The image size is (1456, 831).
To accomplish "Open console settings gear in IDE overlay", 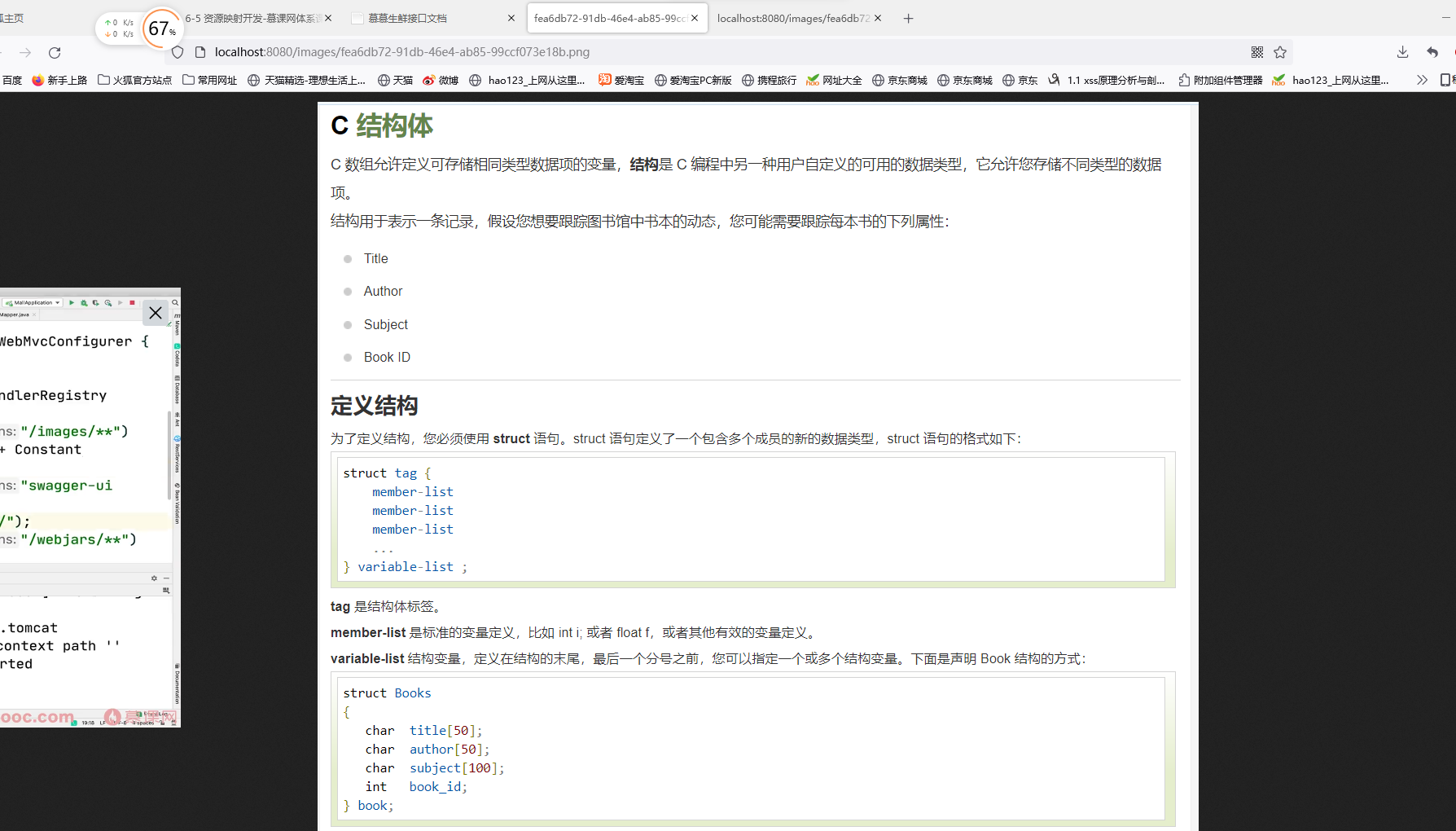I will [154, 578].
